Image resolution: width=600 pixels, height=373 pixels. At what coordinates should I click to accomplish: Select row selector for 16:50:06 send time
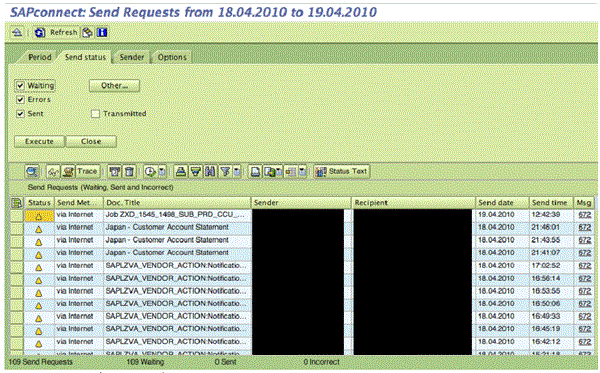(17, 305)
